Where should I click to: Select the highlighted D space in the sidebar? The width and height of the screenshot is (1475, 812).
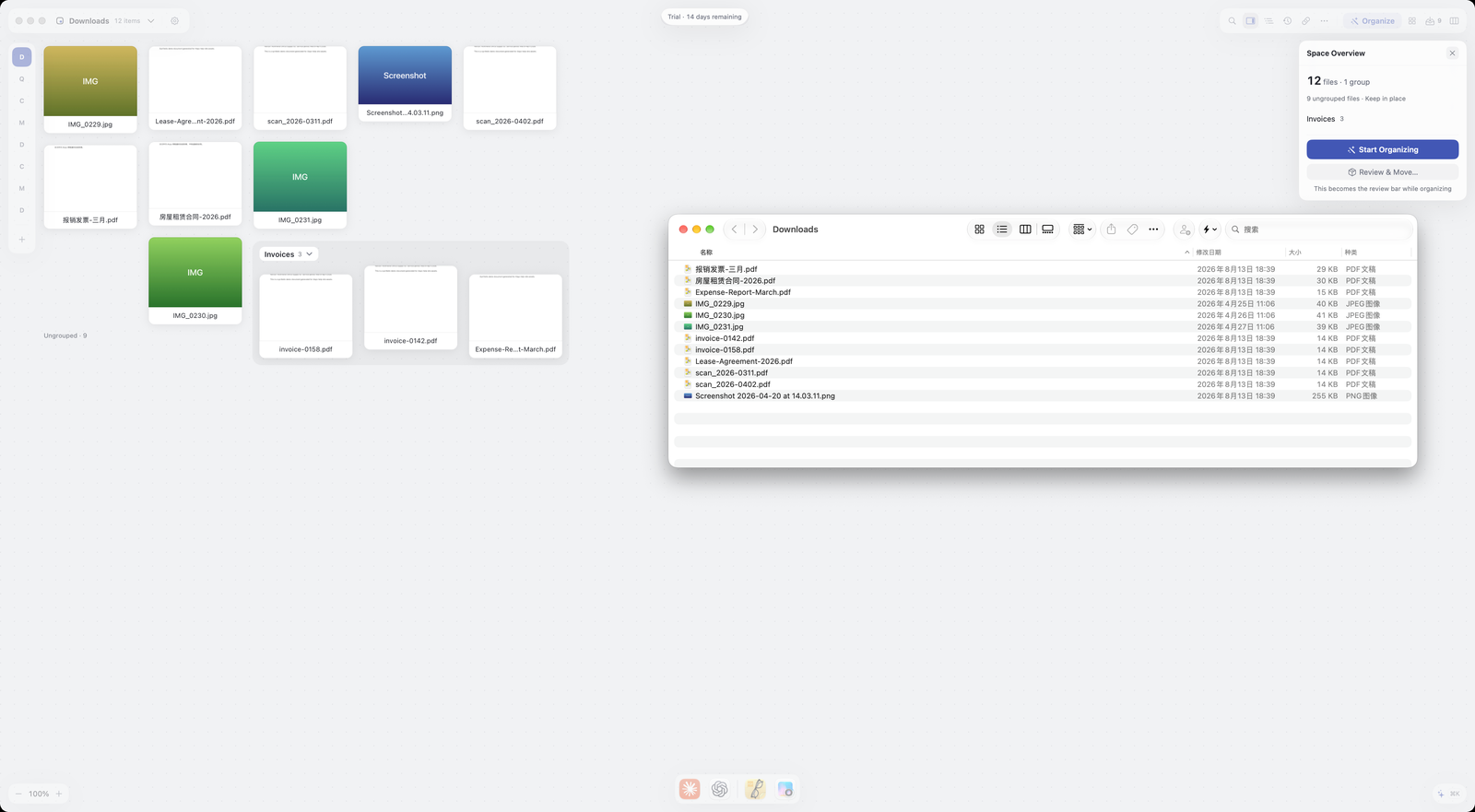[22, 57]
